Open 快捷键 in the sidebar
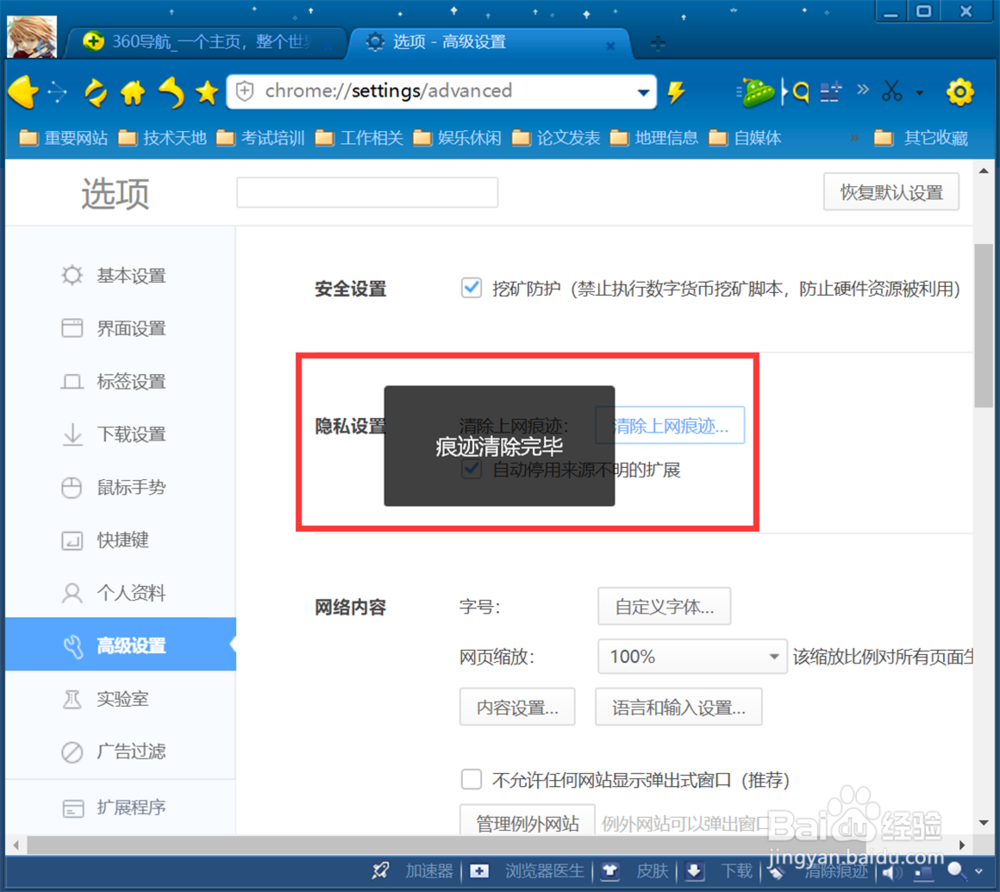Image resolution: width=1000 pixels, height=892 pixels. 121,540
